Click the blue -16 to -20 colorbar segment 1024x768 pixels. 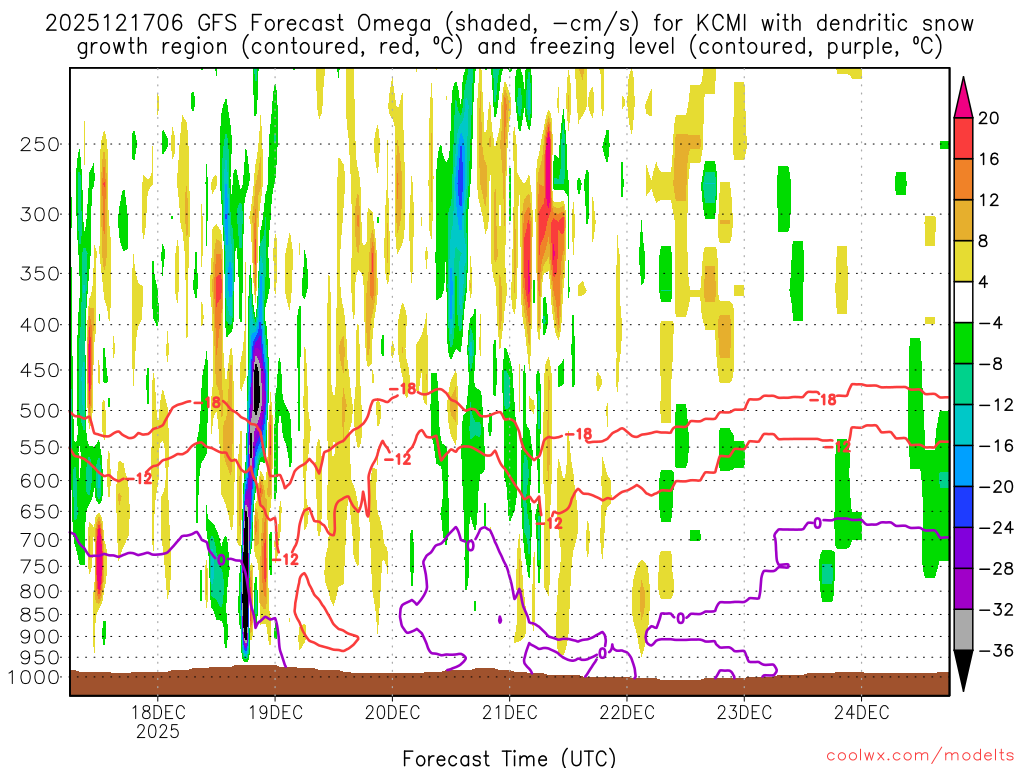click(x=963, y=466)
